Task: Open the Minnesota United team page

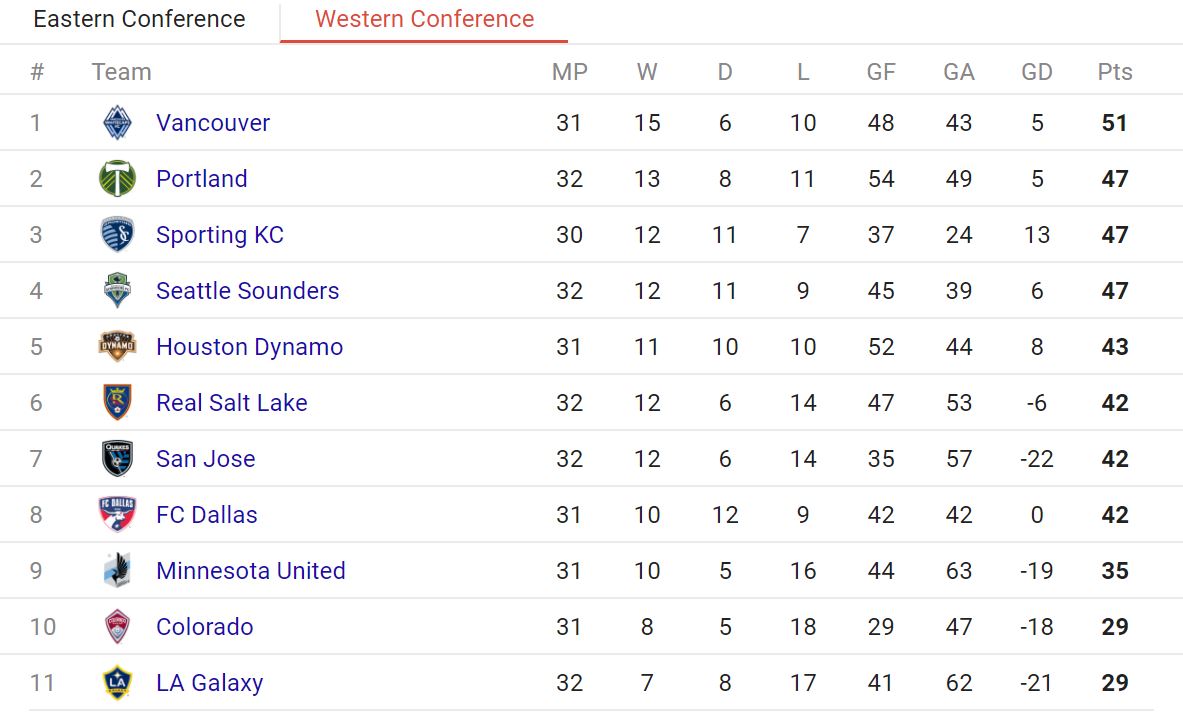Action: (250, 570)
